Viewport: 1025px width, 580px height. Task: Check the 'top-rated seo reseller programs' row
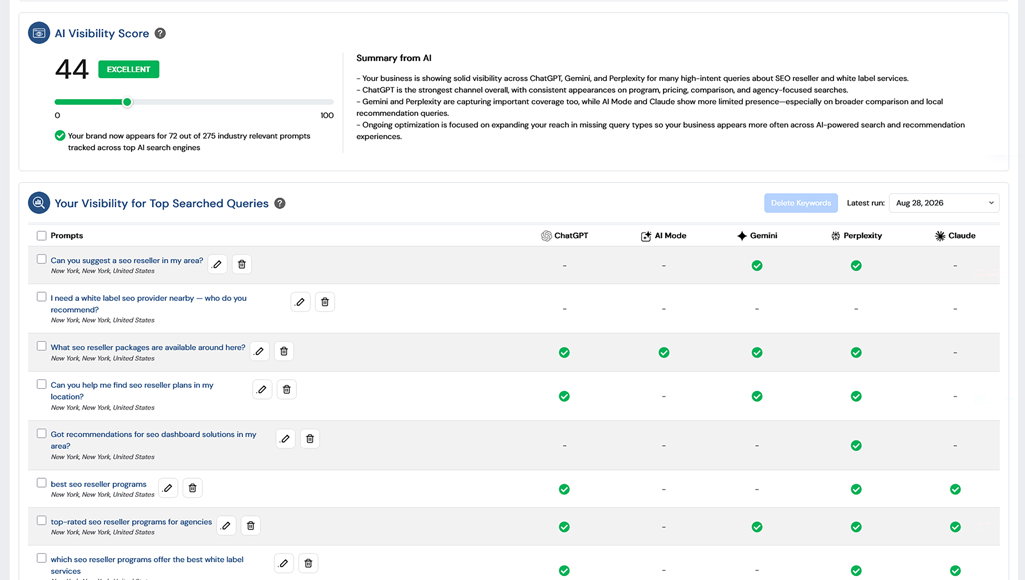(x=42, y=520)
